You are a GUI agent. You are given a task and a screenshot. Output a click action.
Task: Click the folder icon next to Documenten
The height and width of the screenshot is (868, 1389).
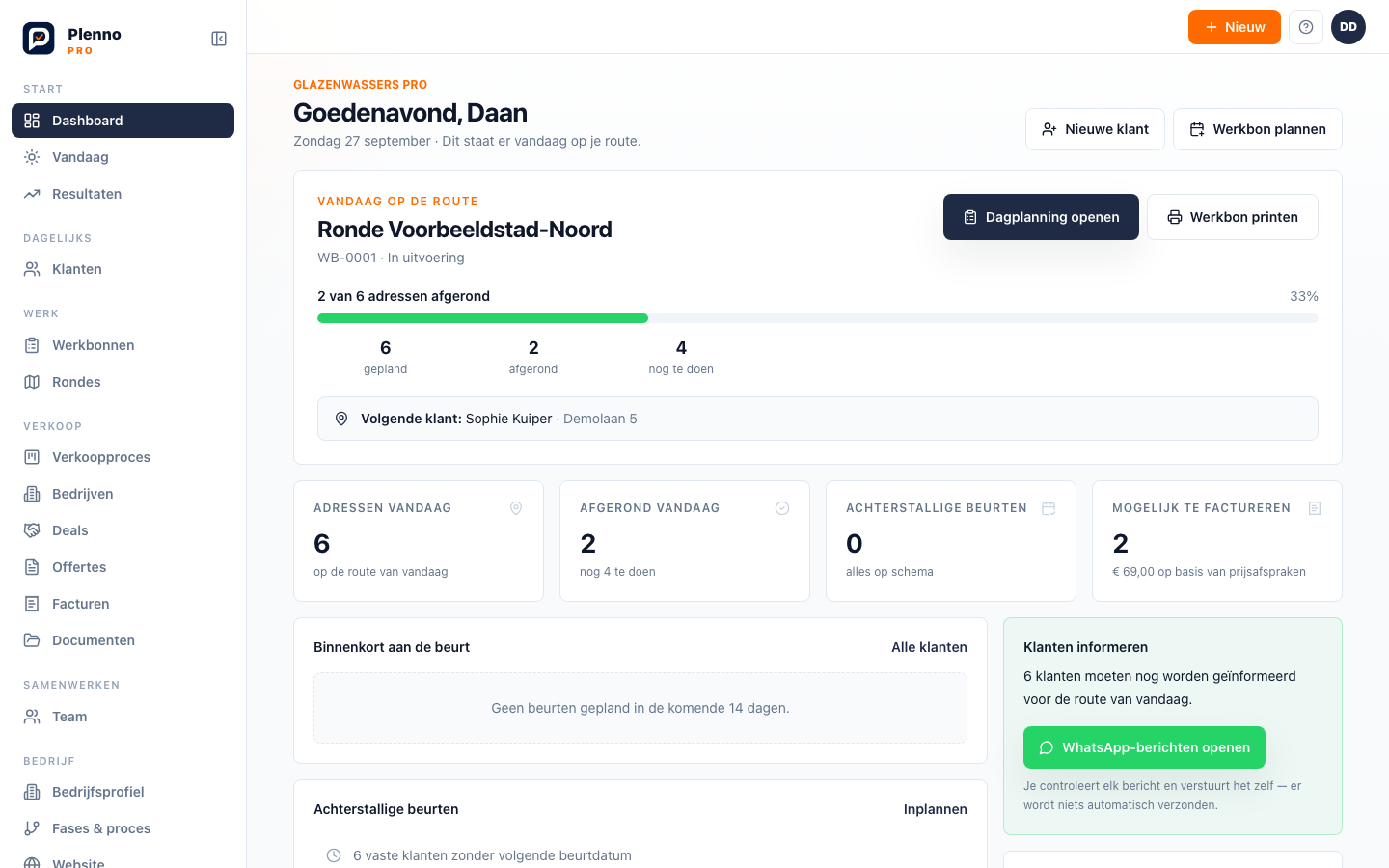[x=32, y=640]
